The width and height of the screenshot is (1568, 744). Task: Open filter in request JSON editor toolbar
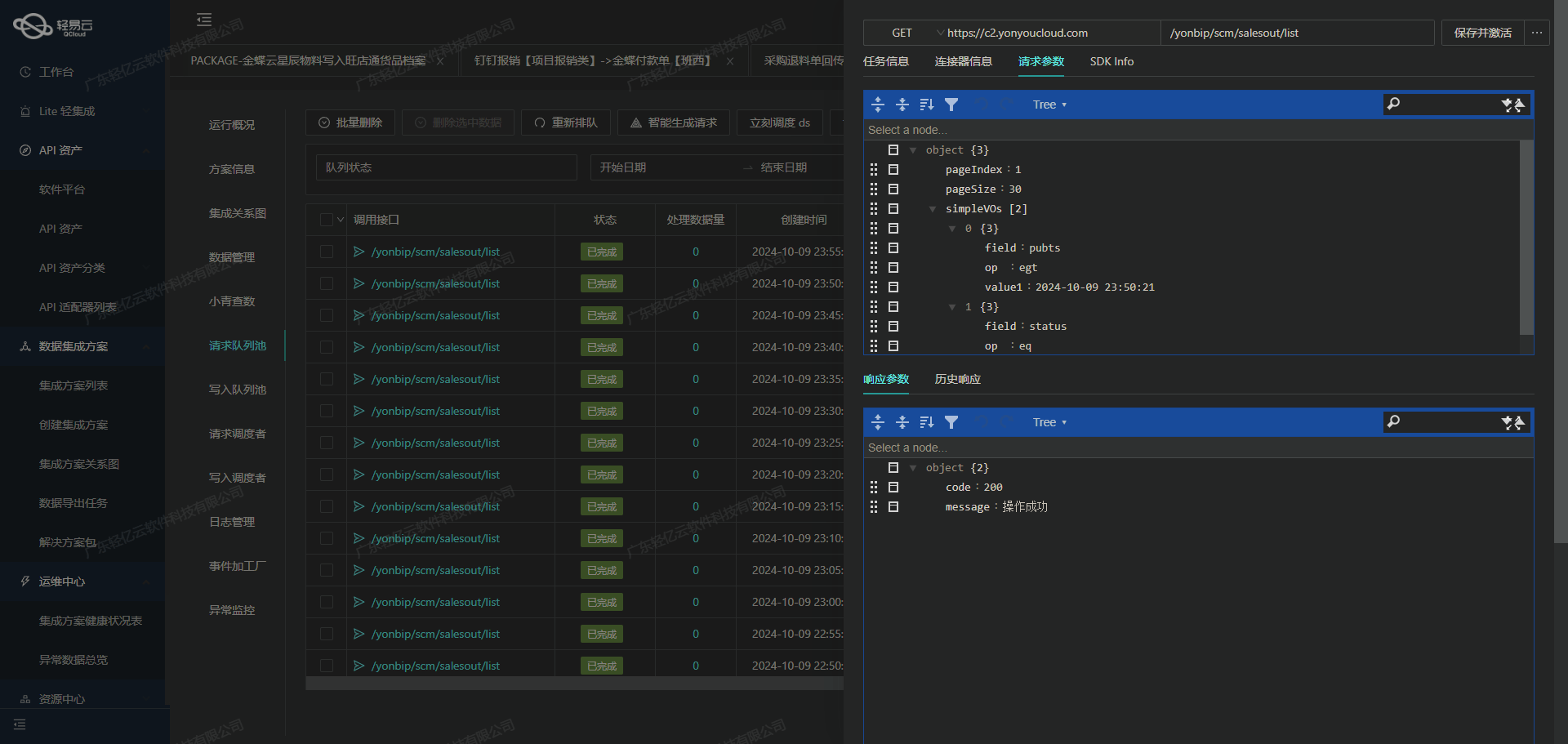951,105
